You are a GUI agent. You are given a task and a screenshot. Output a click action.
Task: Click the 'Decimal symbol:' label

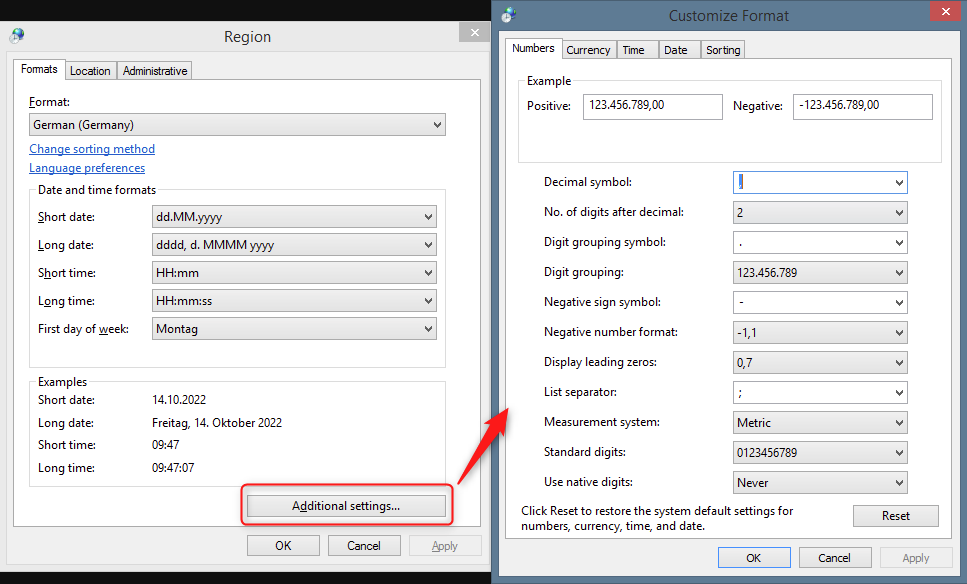(588, 182)
